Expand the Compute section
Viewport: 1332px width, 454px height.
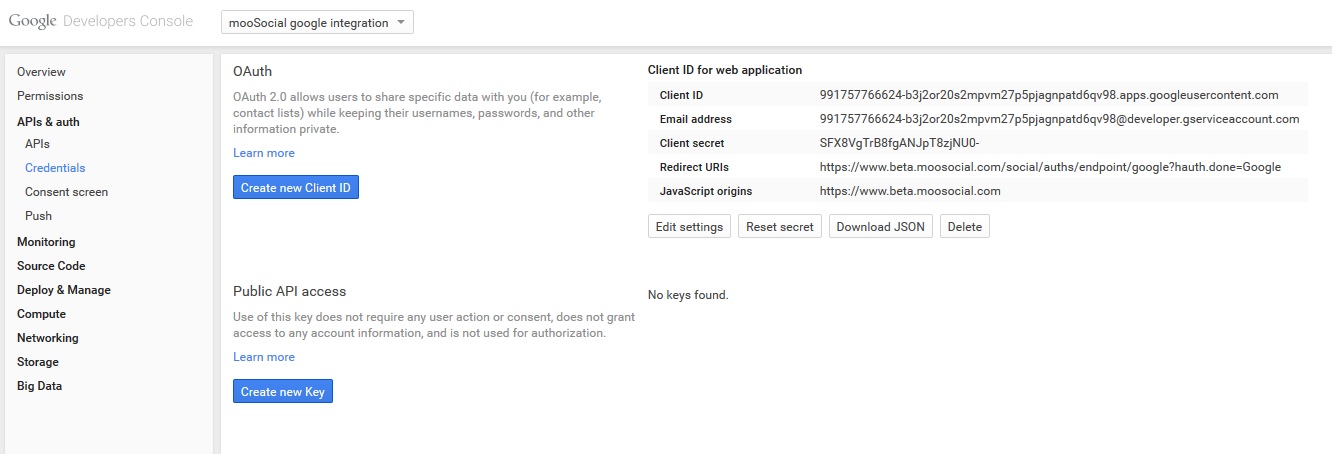tap(41, 314)
